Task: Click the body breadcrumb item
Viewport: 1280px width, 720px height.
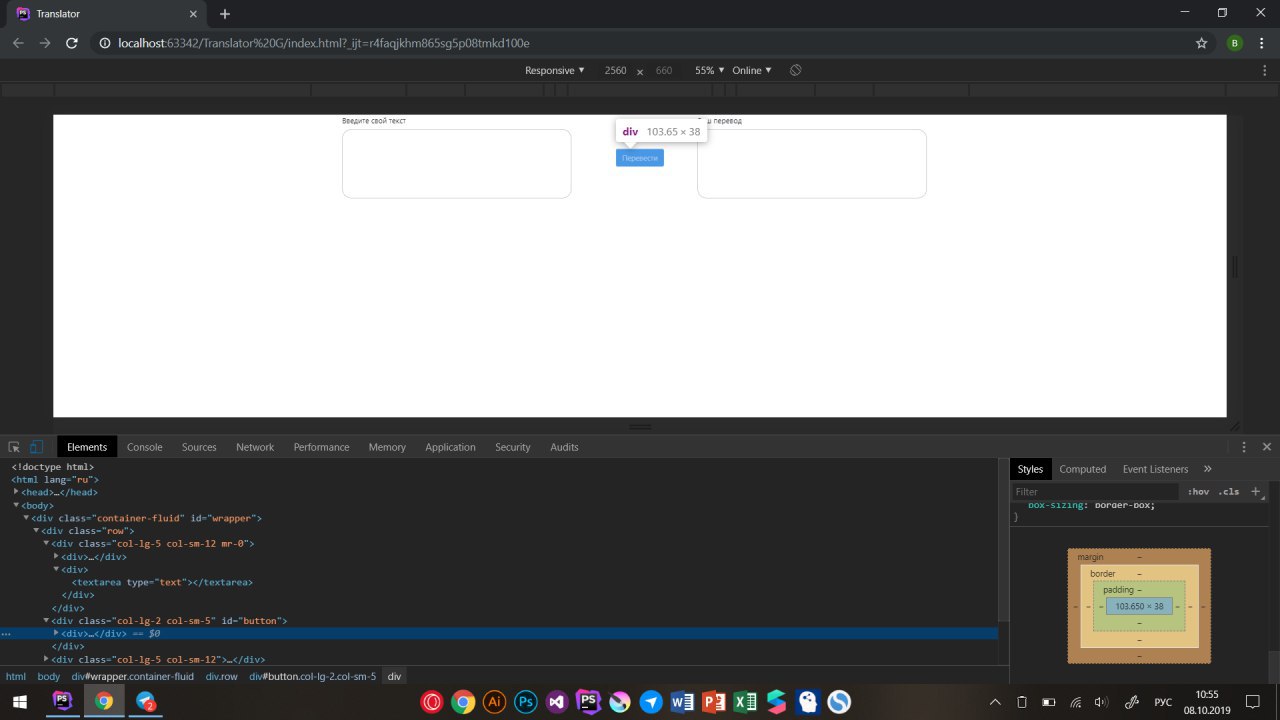Action: [49, 676]
